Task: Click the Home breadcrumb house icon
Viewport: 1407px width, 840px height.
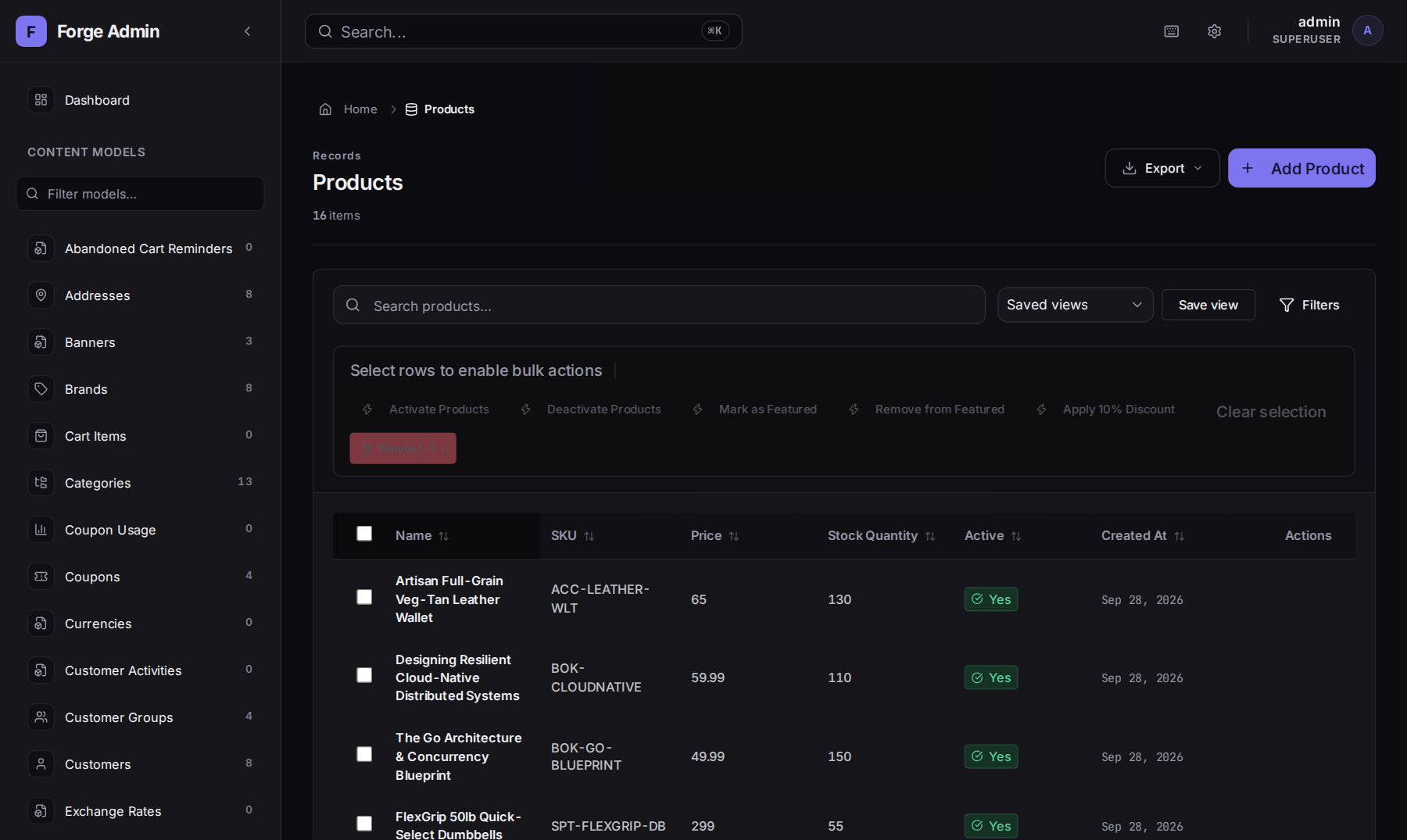Action: tap(325, 109)
